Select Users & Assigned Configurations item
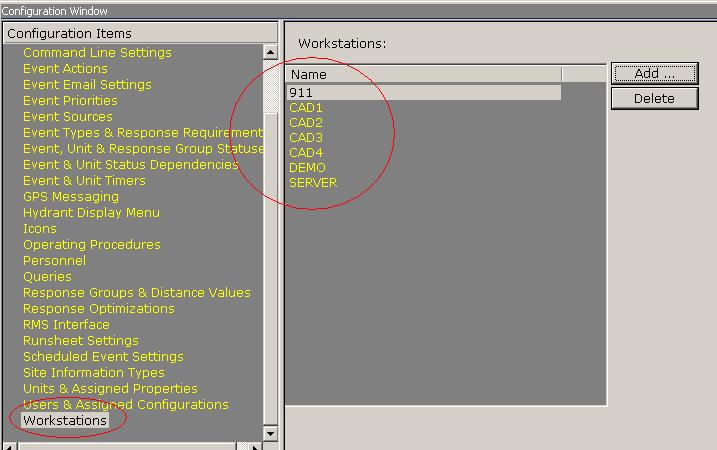 [x=125, y=404]
